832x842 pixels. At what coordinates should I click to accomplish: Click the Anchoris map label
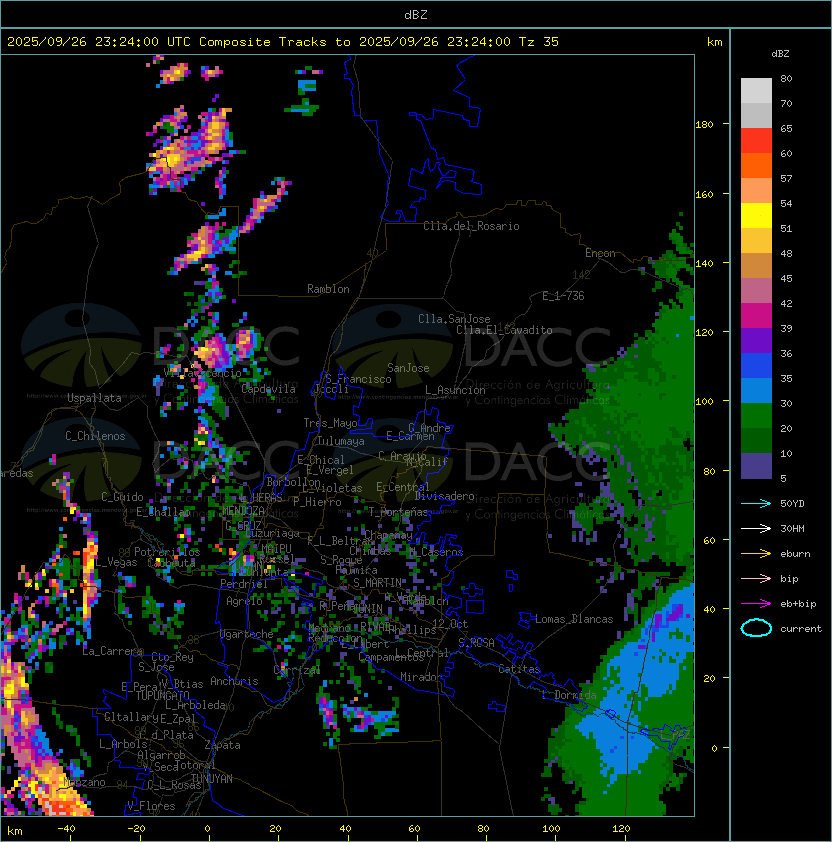tap(234, 681)
